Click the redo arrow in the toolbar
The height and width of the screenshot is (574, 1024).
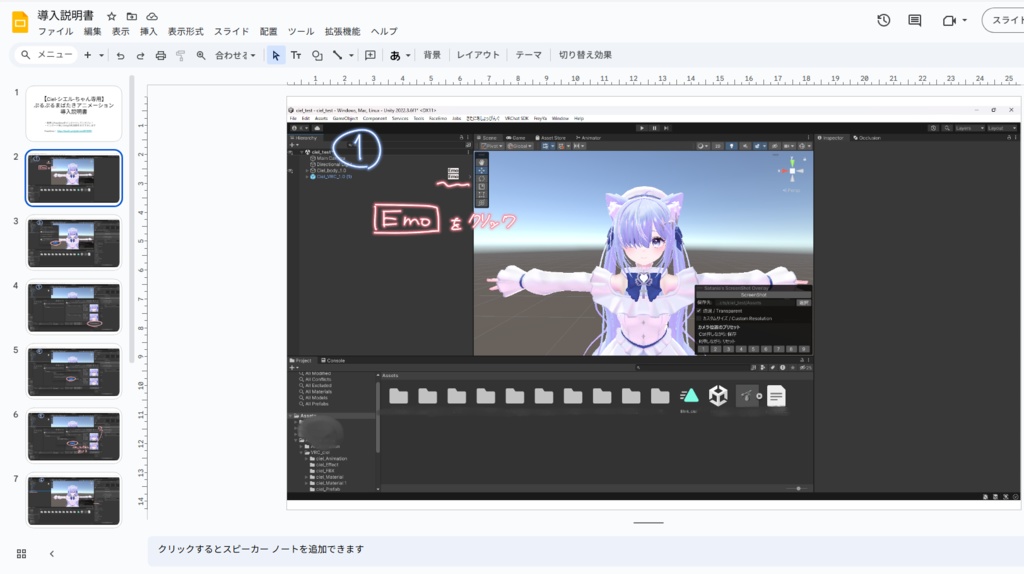(140, 56)
